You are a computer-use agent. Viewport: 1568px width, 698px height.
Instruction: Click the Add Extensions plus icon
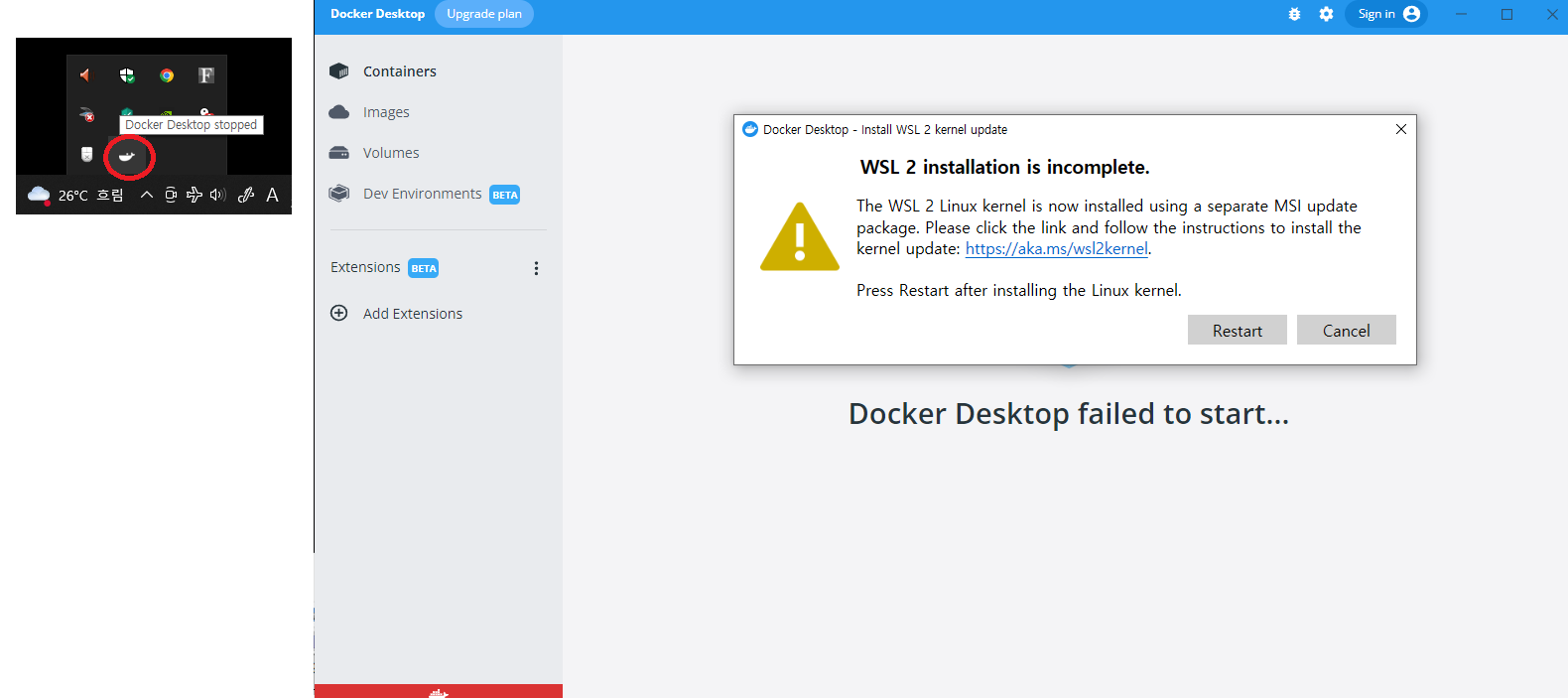[x=339, y=313]
